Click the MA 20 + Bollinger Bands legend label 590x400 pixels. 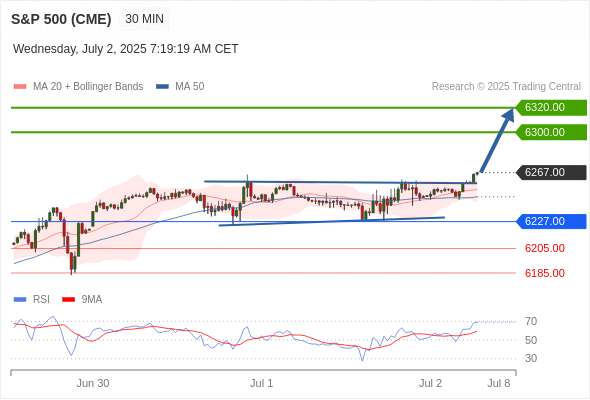[88, 87]
